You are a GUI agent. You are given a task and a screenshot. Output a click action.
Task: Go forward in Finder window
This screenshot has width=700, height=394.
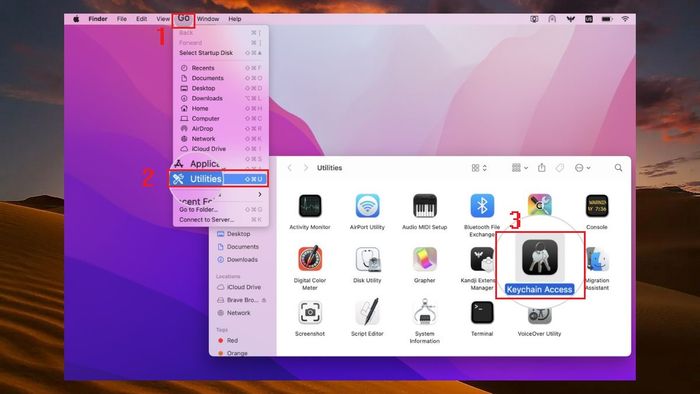306,168
